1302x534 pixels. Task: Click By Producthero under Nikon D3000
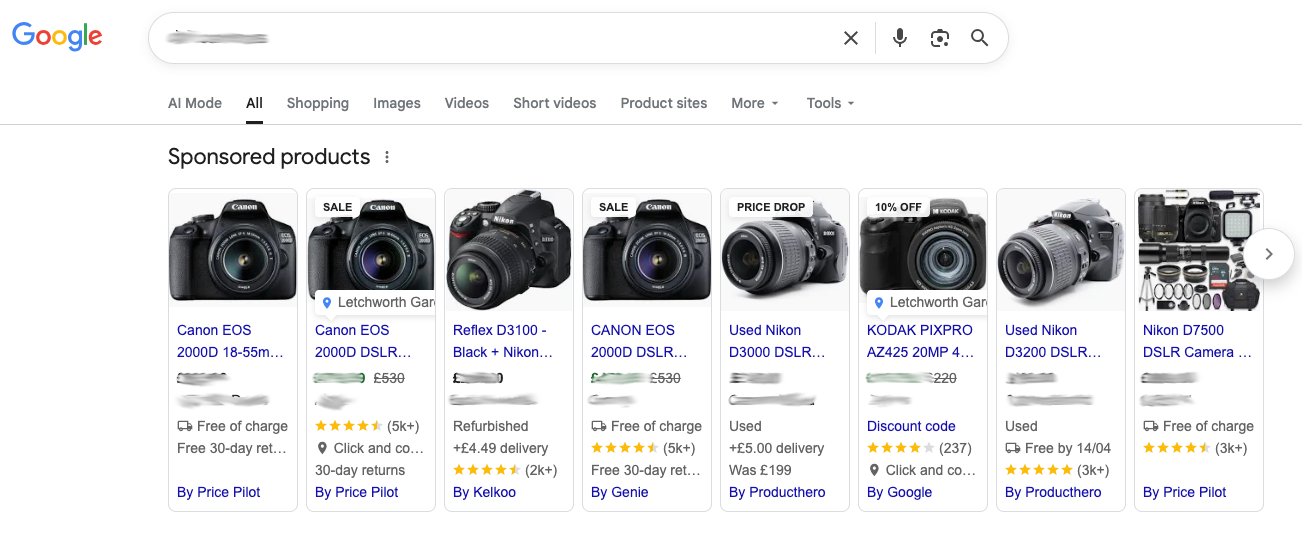pyautogui.click(x=778, y=492)
